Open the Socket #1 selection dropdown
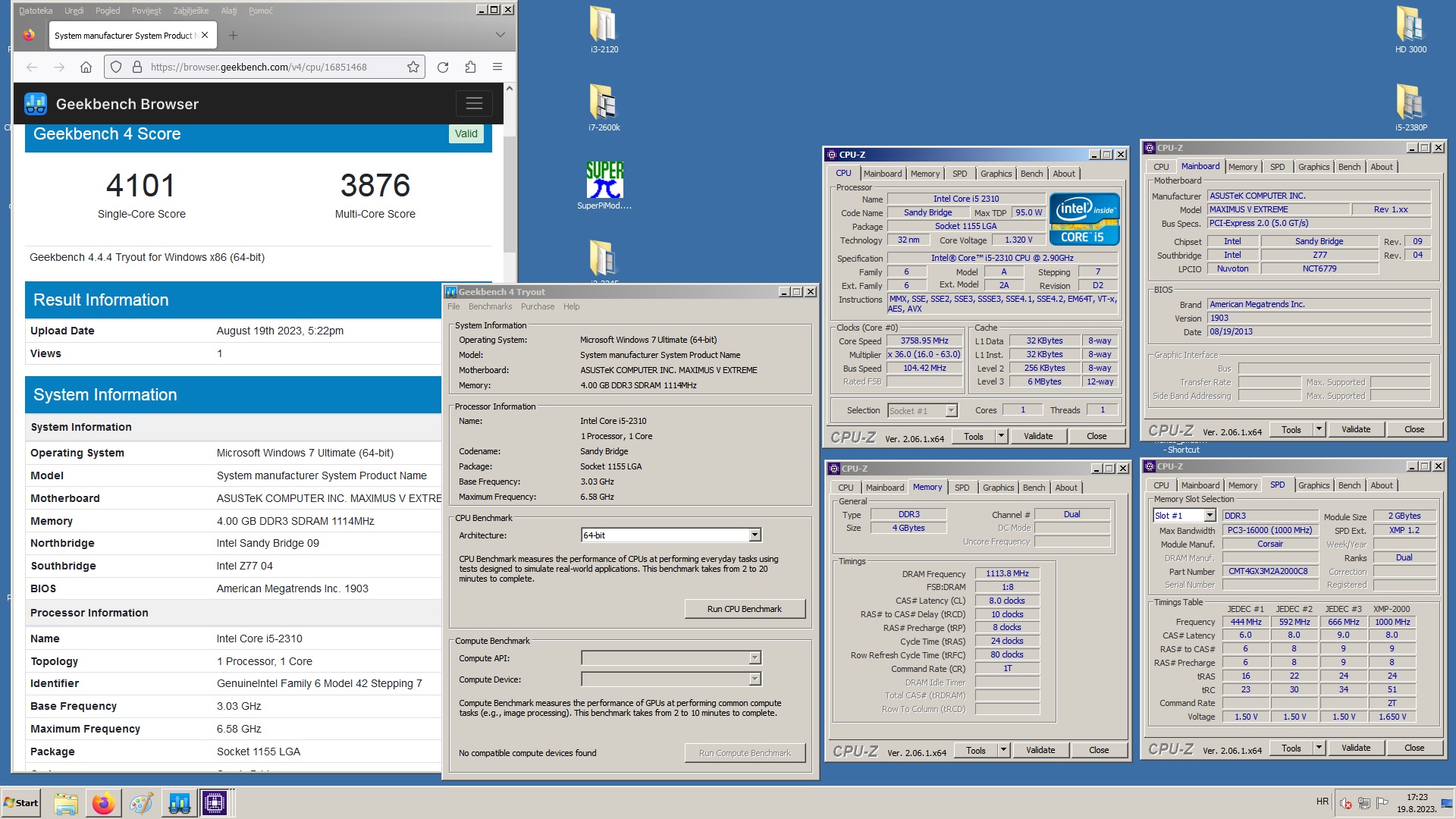 pos(951,410)
